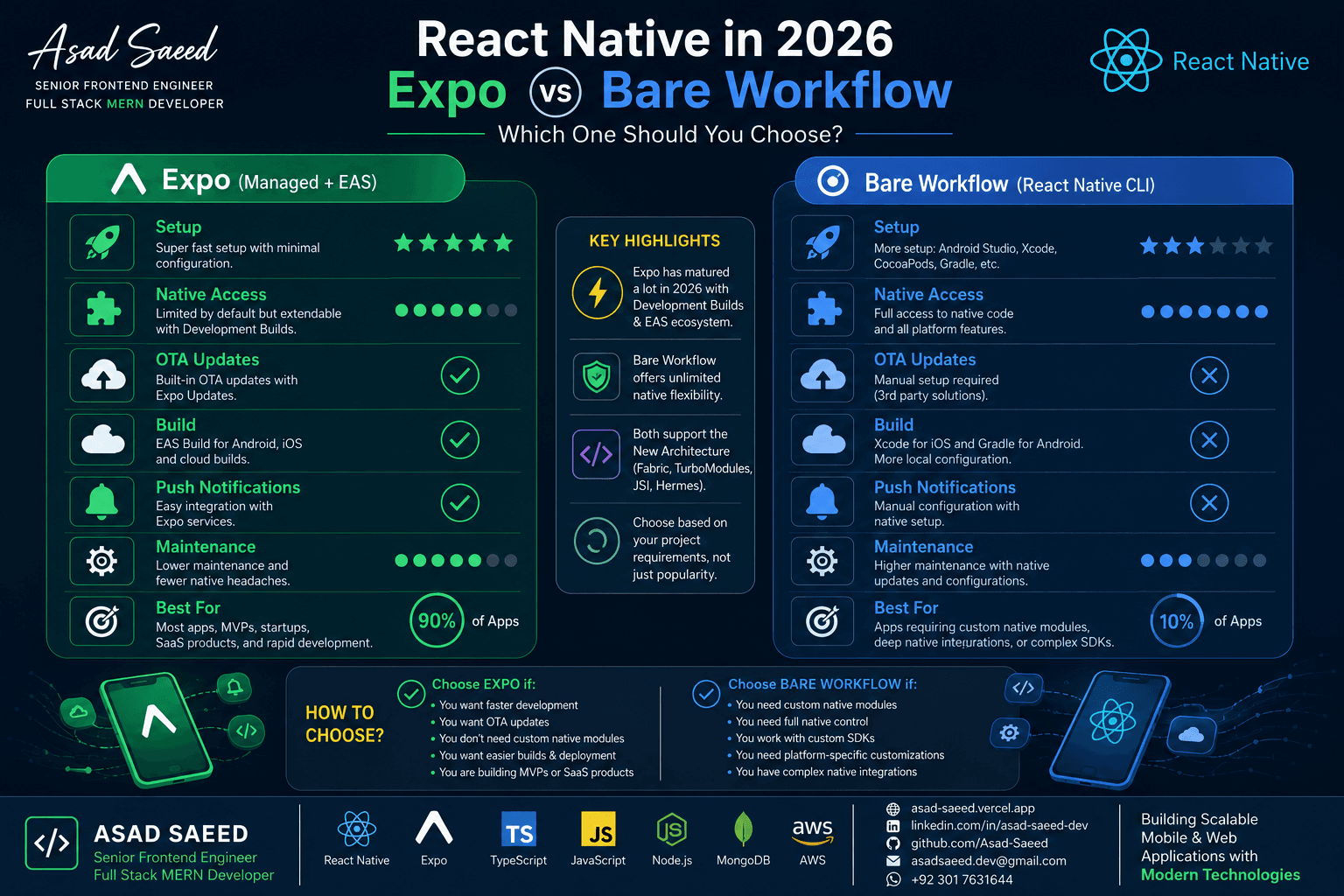This screenshot has height=896, width=1344.
Task: Click the 'Which One Should You Choose?' subtitle
Action: coord(670,134)
